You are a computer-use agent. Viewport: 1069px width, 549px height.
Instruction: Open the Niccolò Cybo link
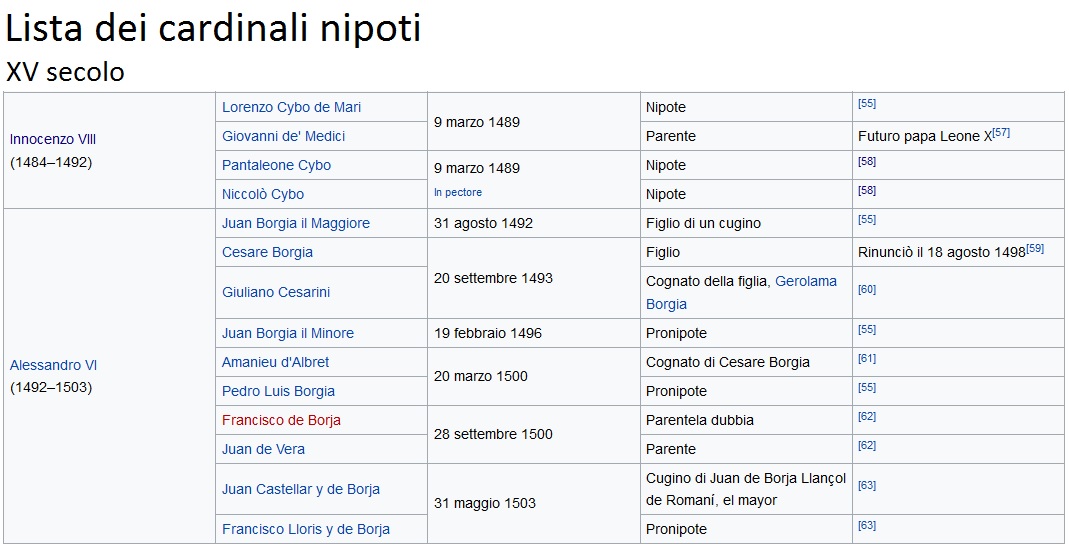(x=262, y=194)
